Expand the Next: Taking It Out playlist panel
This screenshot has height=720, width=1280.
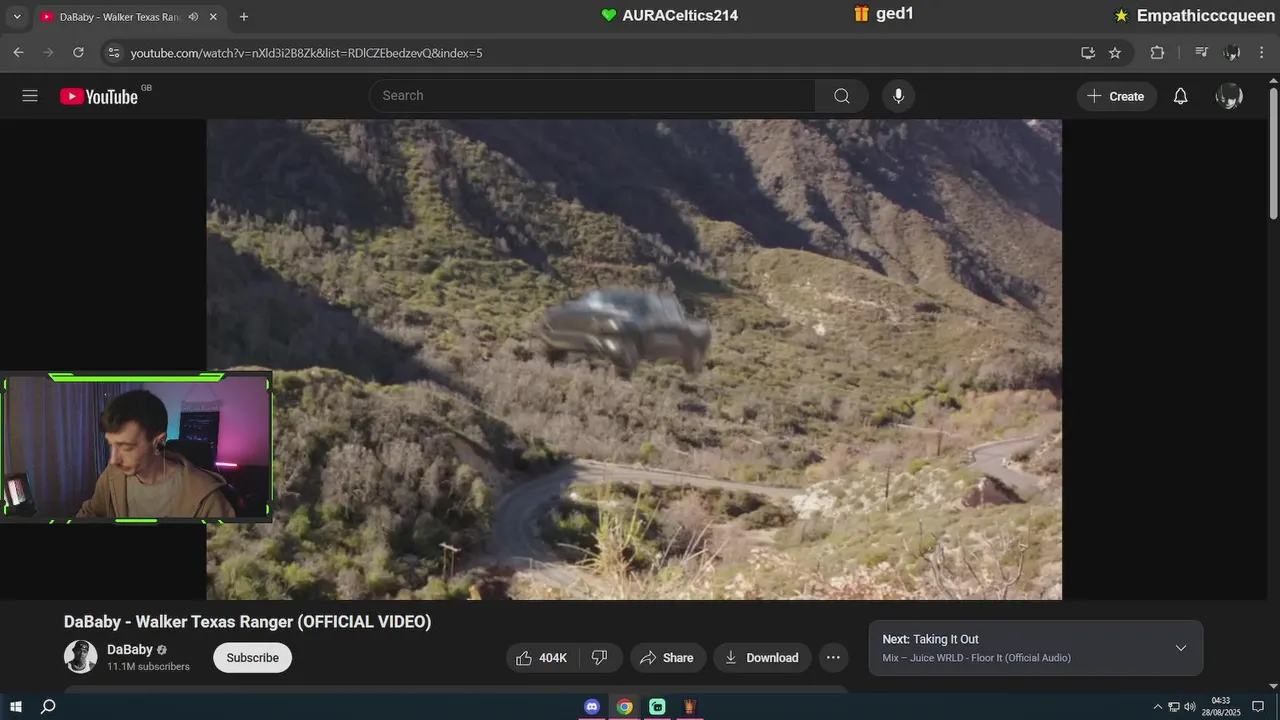coord(1181,648)
